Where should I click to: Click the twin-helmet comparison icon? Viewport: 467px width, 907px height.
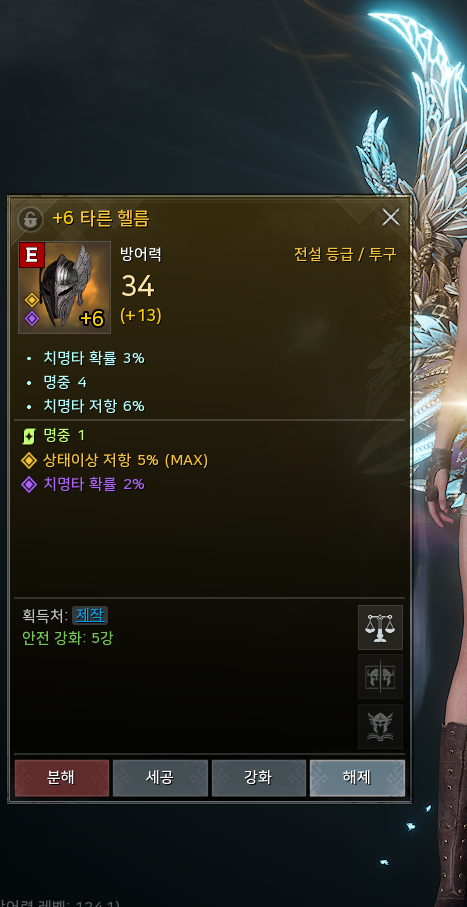(380, 677)
